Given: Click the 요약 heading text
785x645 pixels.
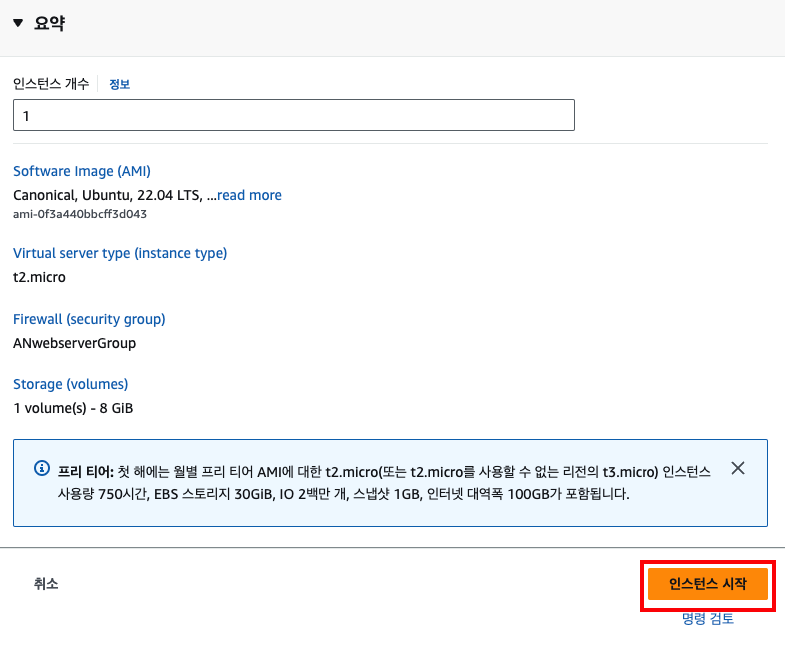Looking at the screenshot, I should point(49,23).
